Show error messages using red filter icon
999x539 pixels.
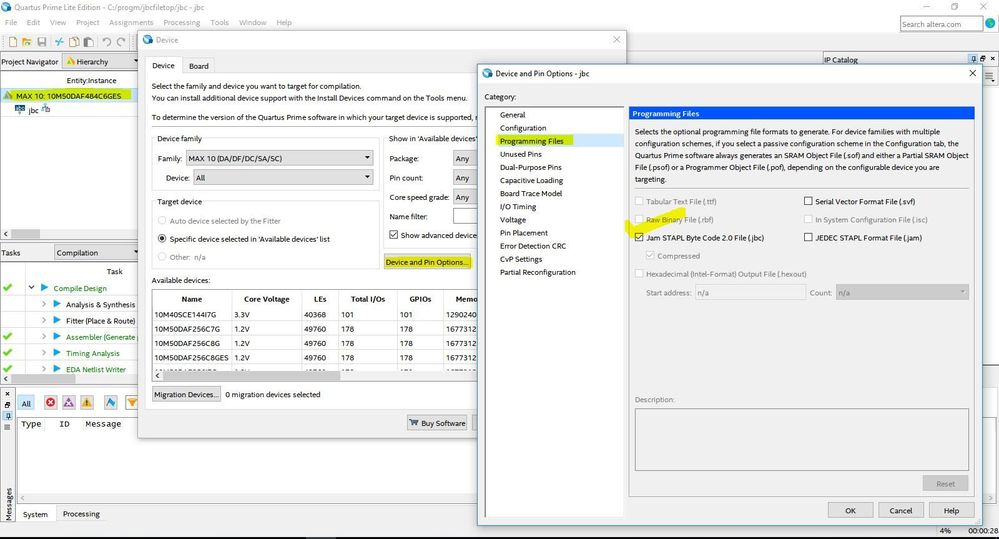50,402
